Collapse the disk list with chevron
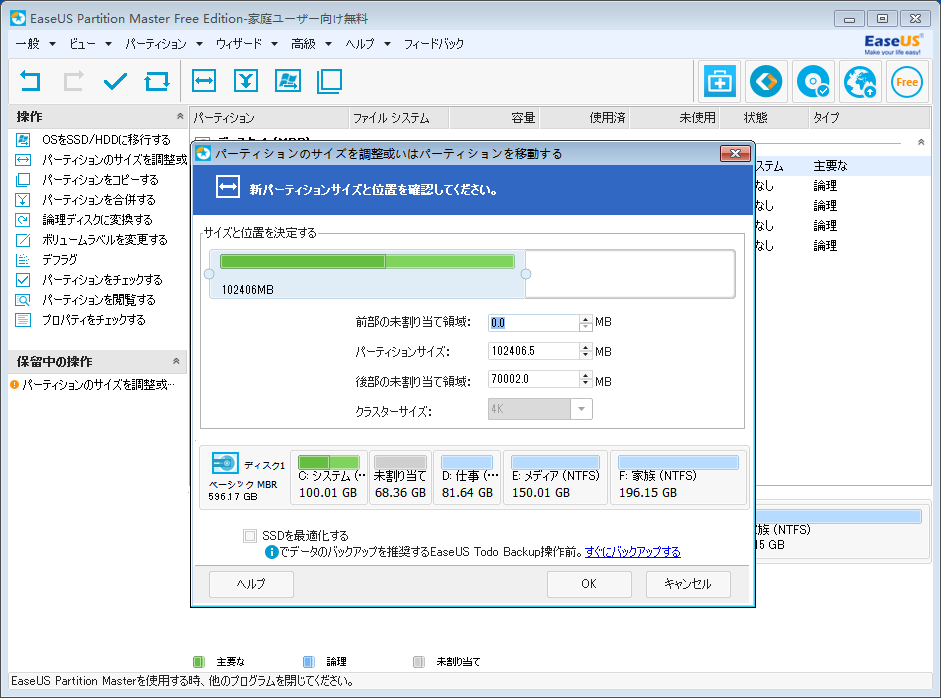Viewport: 941px width, 698px height. 921,142
